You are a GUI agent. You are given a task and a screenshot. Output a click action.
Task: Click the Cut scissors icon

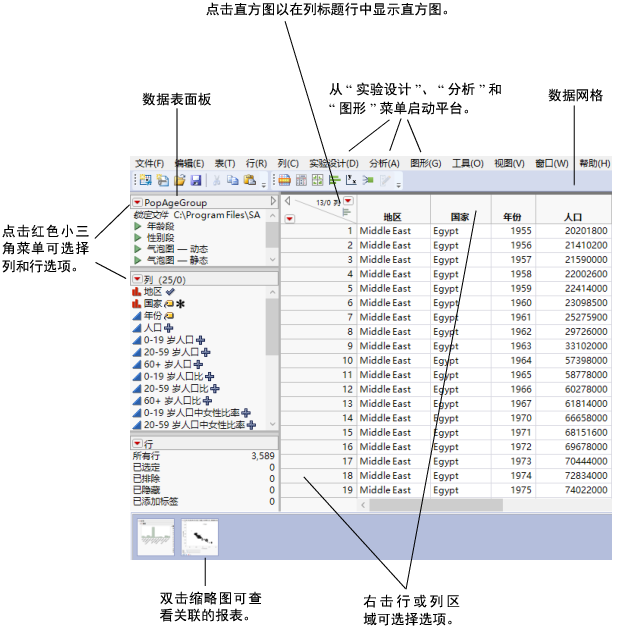pos(217,180)
